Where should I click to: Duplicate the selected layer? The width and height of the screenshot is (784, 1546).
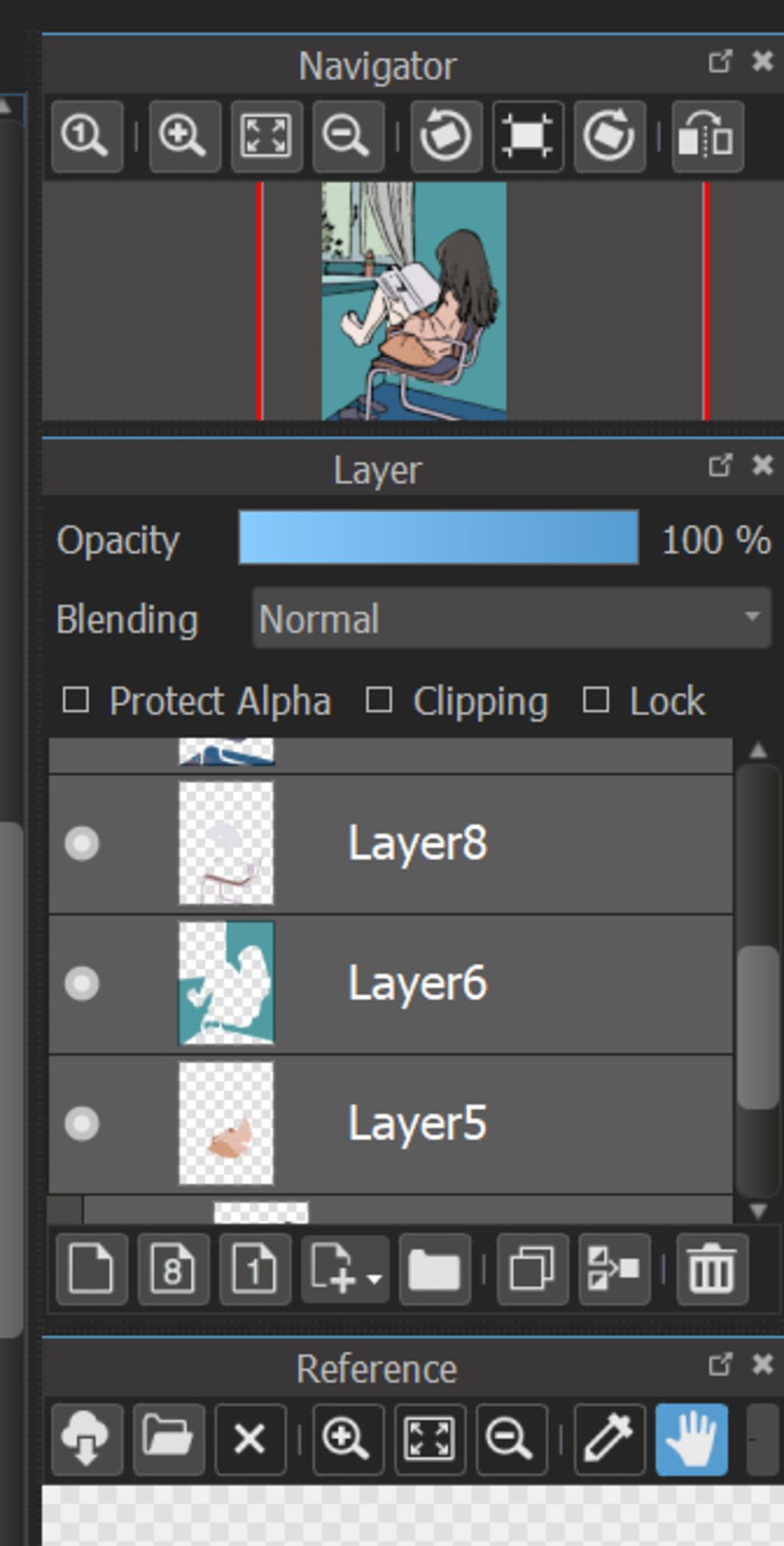tap(532, 1269)
